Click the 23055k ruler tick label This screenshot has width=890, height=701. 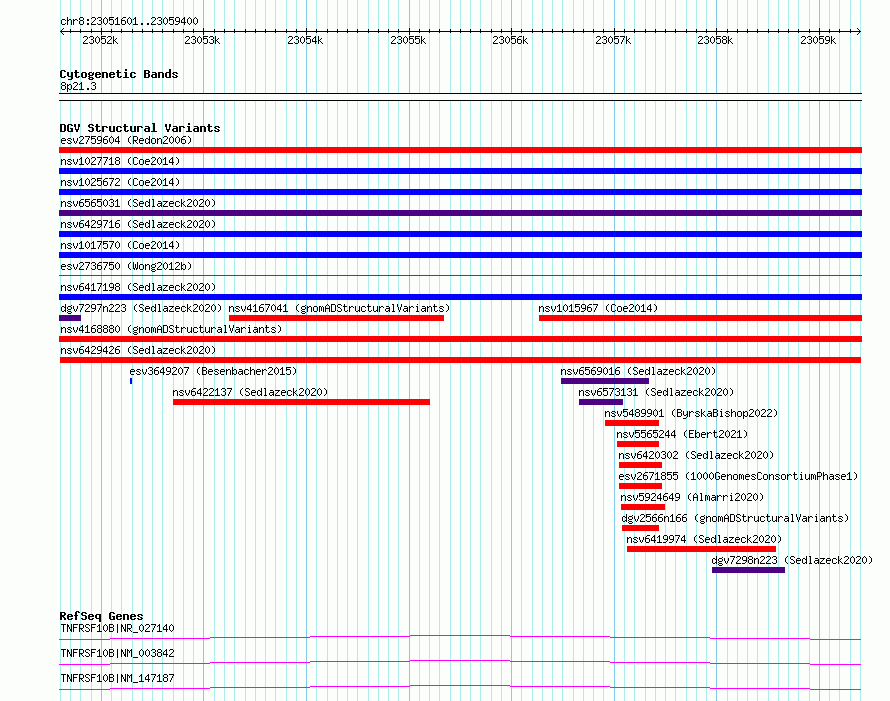tap(408, 40)
